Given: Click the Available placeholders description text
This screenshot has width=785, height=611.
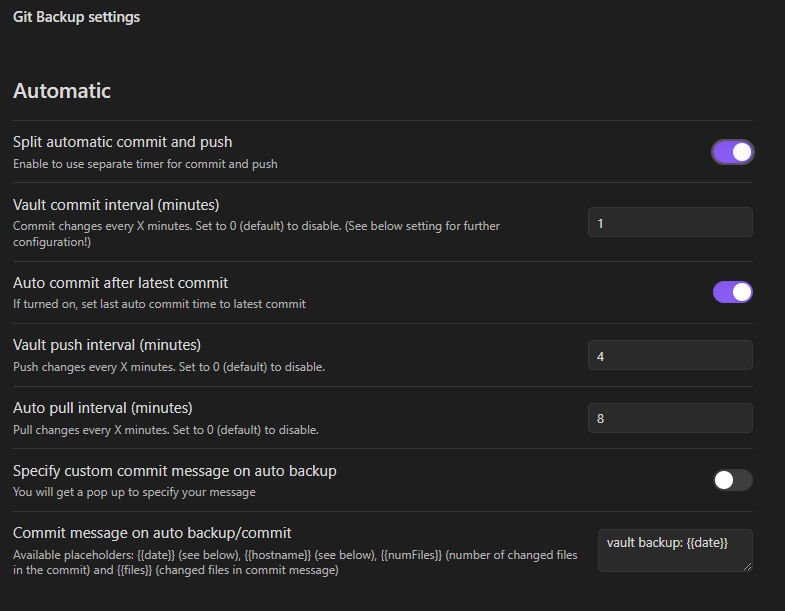Looking at the screenshot, I should (x=295, y=562).
